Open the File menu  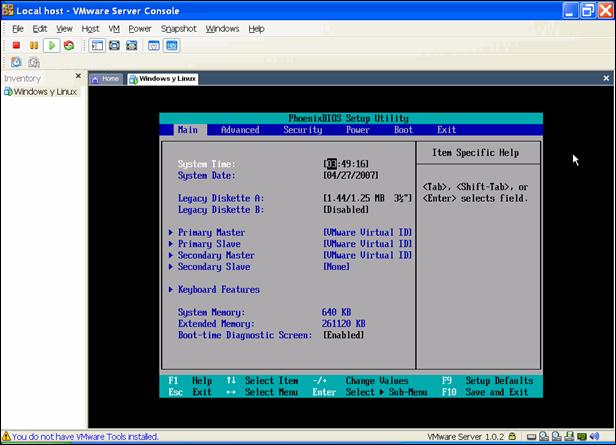click(x=18, y=29)
